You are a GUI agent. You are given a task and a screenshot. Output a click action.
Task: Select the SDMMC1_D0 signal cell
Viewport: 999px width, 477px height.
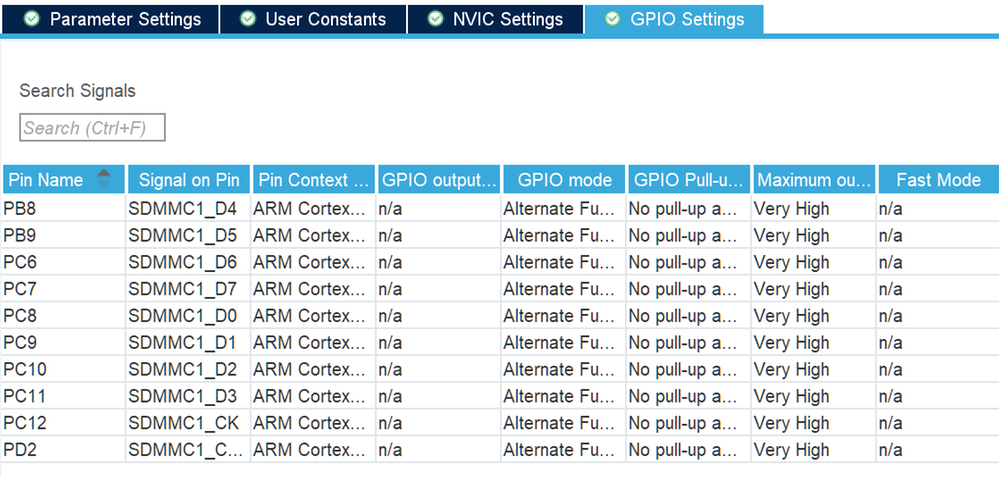tap(188, 316)
